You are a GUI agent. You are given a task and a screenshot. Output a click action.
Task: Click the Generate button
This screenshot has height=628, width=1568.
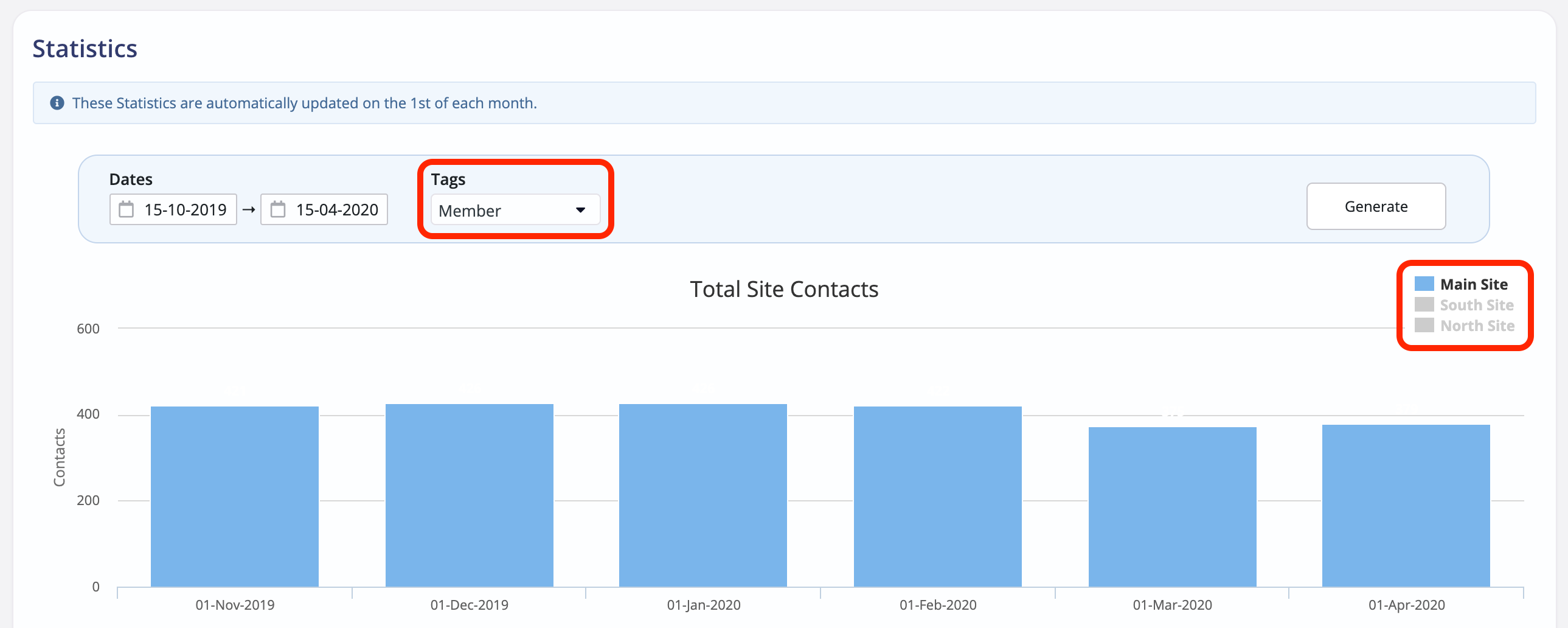(1376, 206)
